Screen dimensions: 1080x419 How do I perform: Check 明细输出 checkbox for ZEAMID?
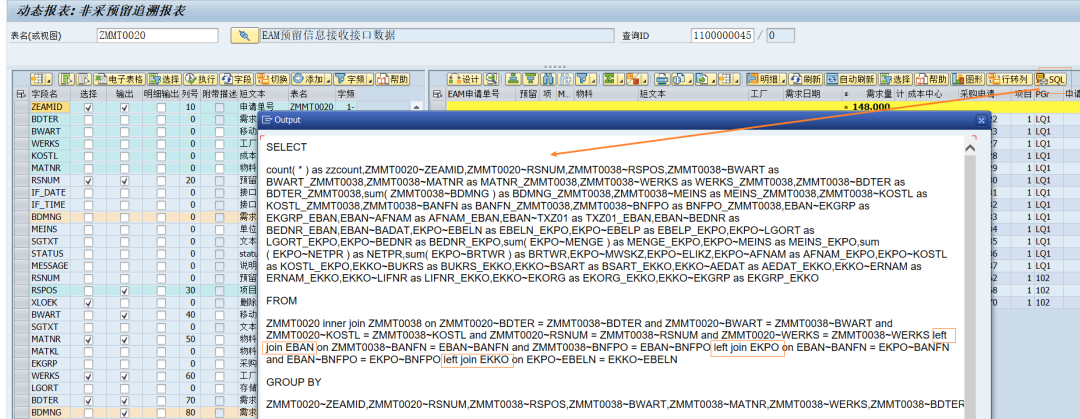160,108
